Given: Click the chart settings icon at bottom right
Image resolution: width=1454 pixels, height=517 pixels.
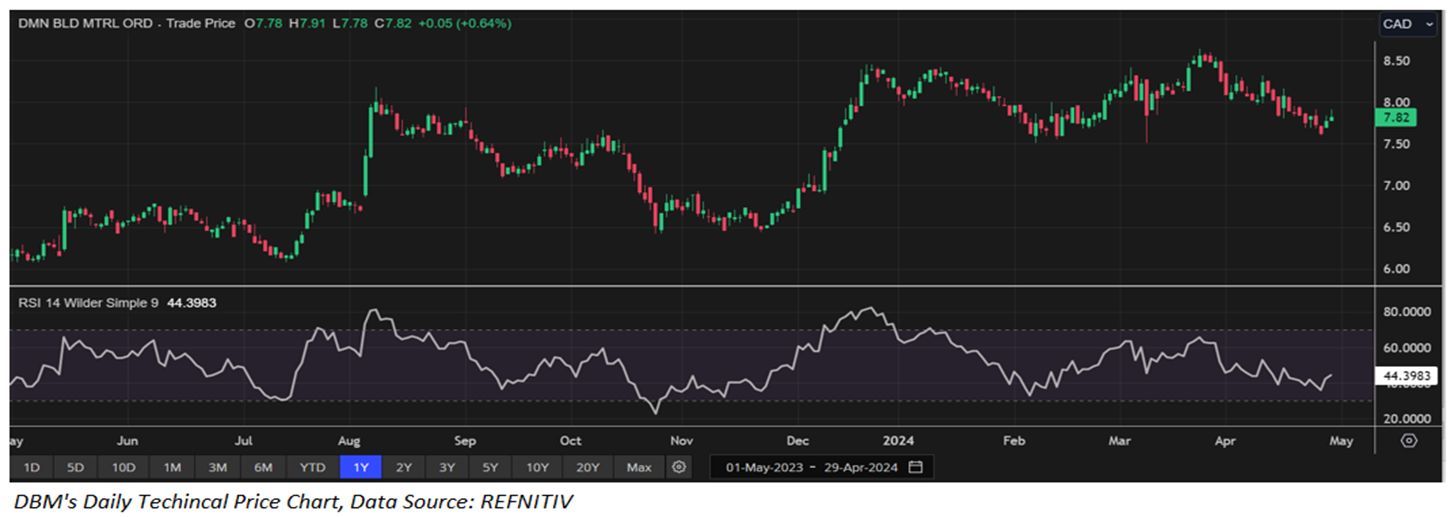Looking at the screenshot, I should (1409, 440).
